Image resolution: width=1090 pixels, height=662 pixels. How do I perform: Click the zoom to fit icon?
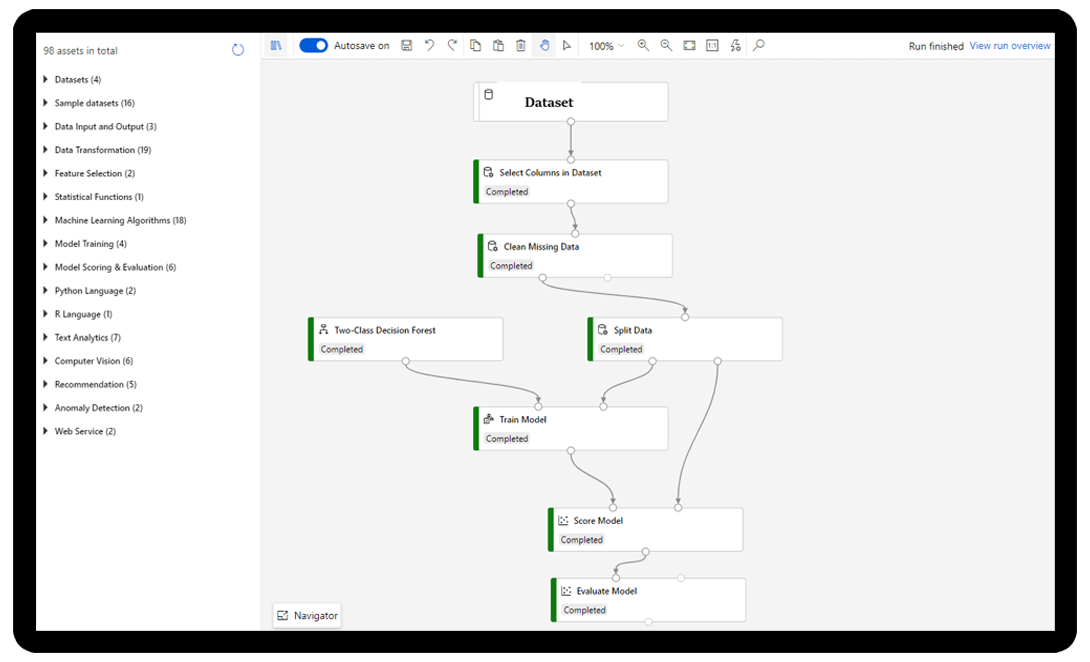(x=689, y=46)
